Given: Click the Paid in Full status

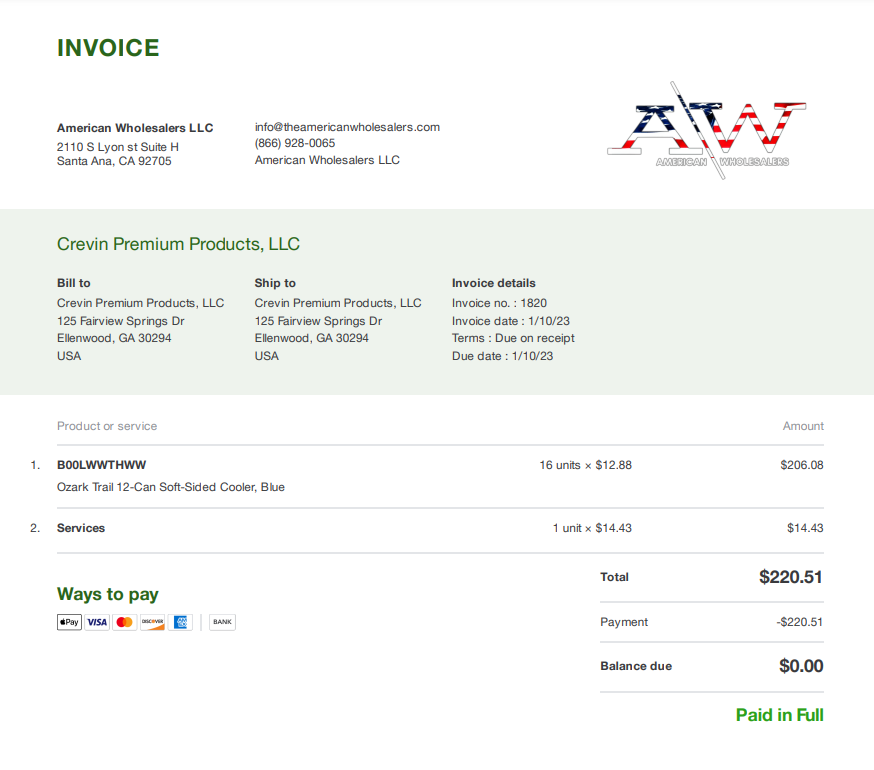Looking at the screenshot, I should click(780, 715).
